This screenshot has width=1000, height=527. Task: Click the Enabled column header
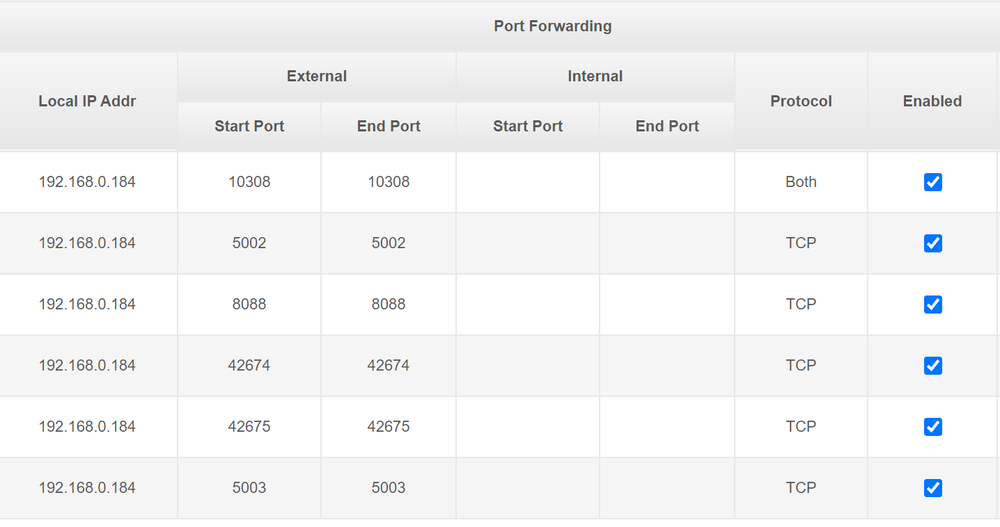point(932,101)
